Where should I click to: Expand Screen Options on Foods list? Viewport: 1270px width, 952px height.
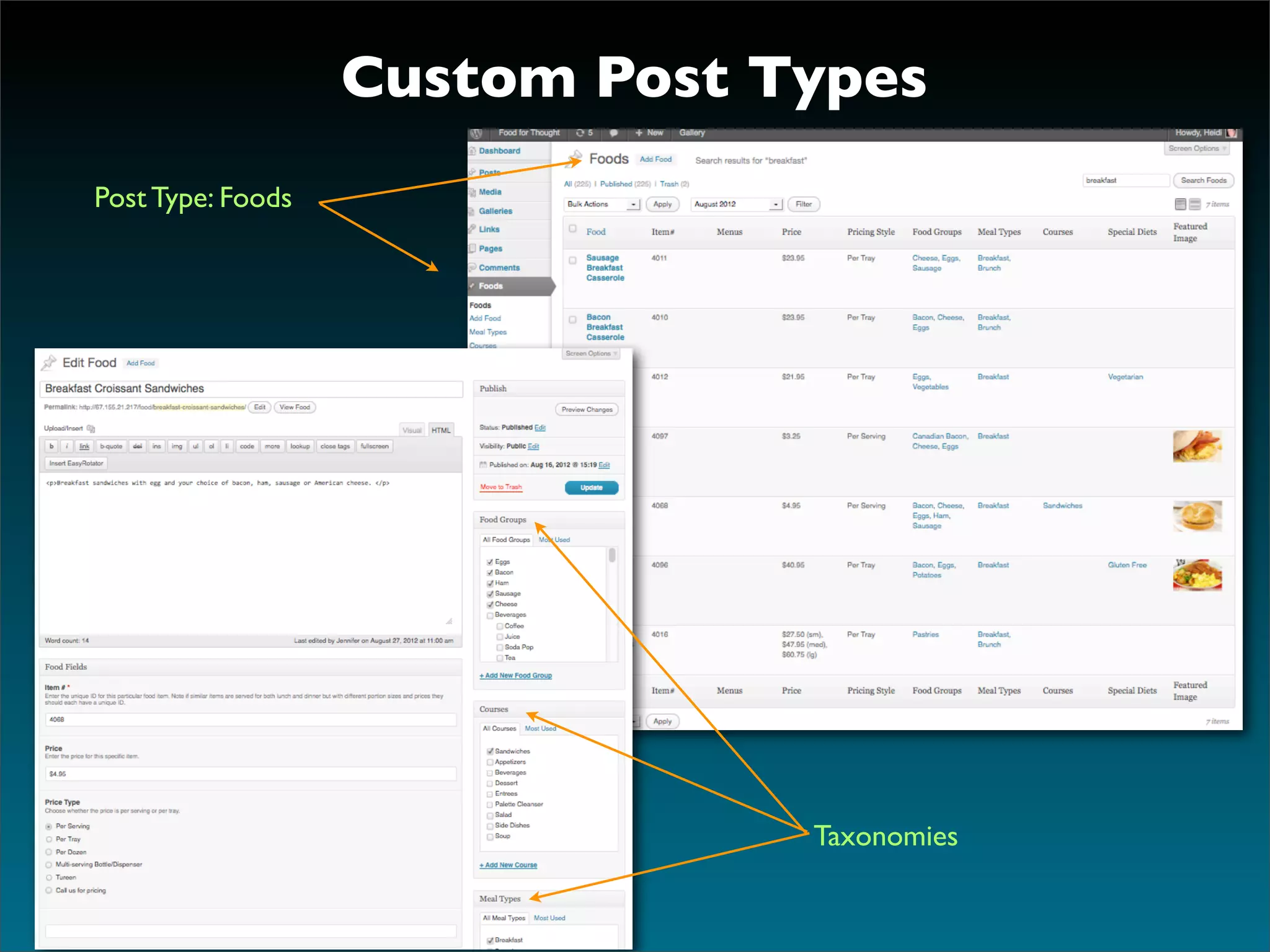click(1197, 149)
